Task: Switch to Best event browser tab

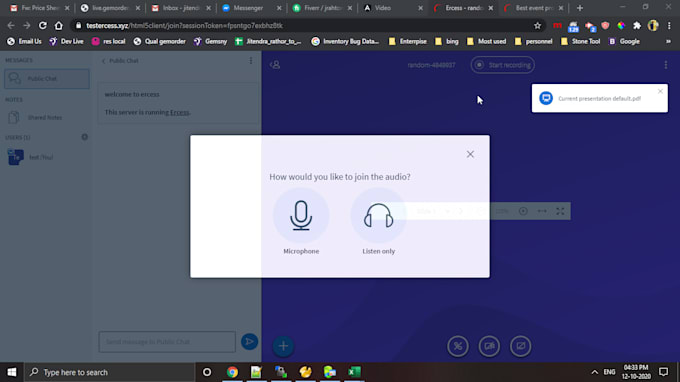Action: pos(533,8)
